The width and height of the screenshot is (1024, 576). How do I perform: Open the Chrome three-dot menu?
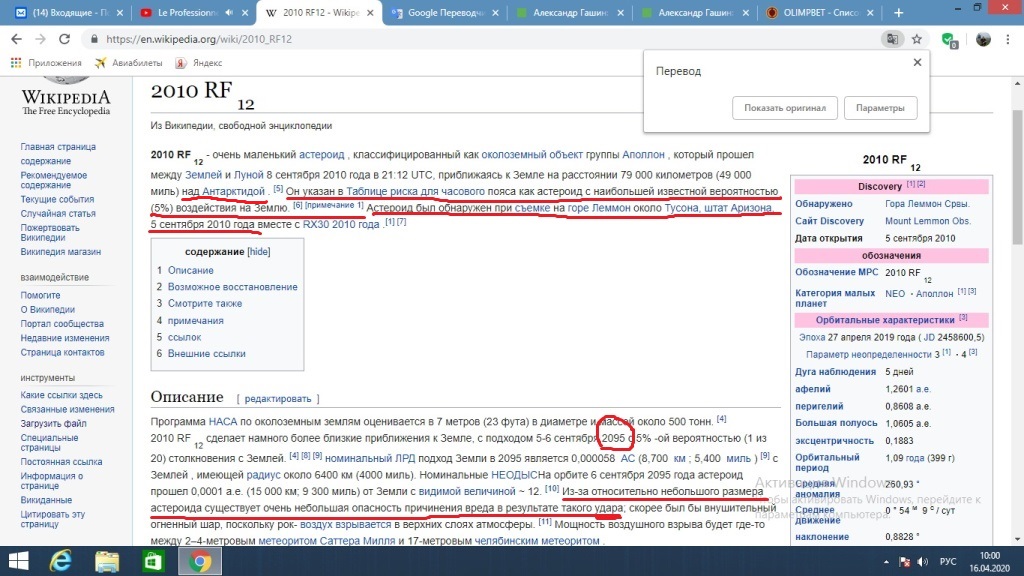1008,39
